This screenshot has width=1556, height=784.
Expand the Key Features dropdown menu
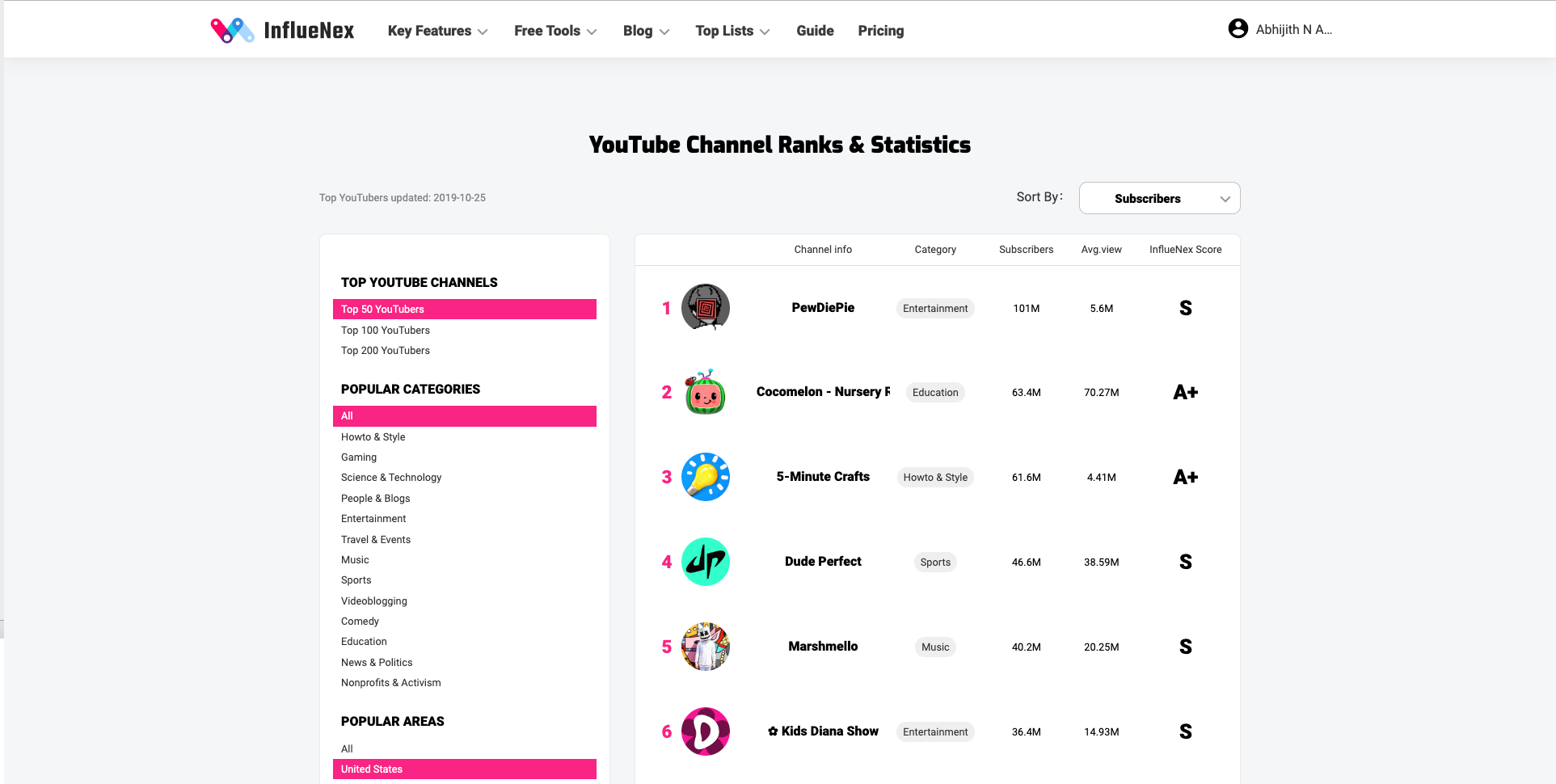click(437, 31)
